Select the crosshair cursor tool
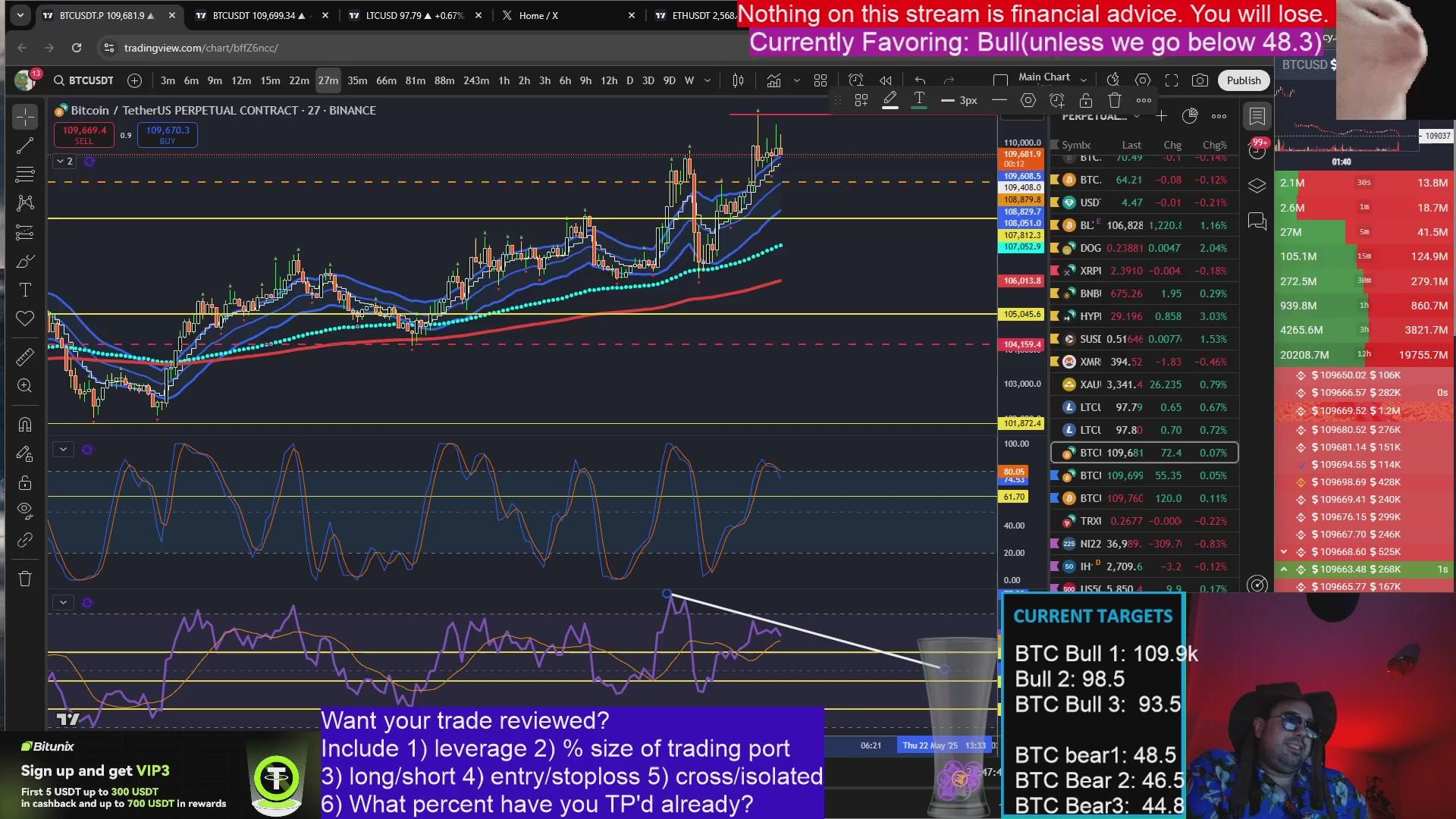Screen dimensions: 1456x819 pyautogui.click(x=25, y=116)
